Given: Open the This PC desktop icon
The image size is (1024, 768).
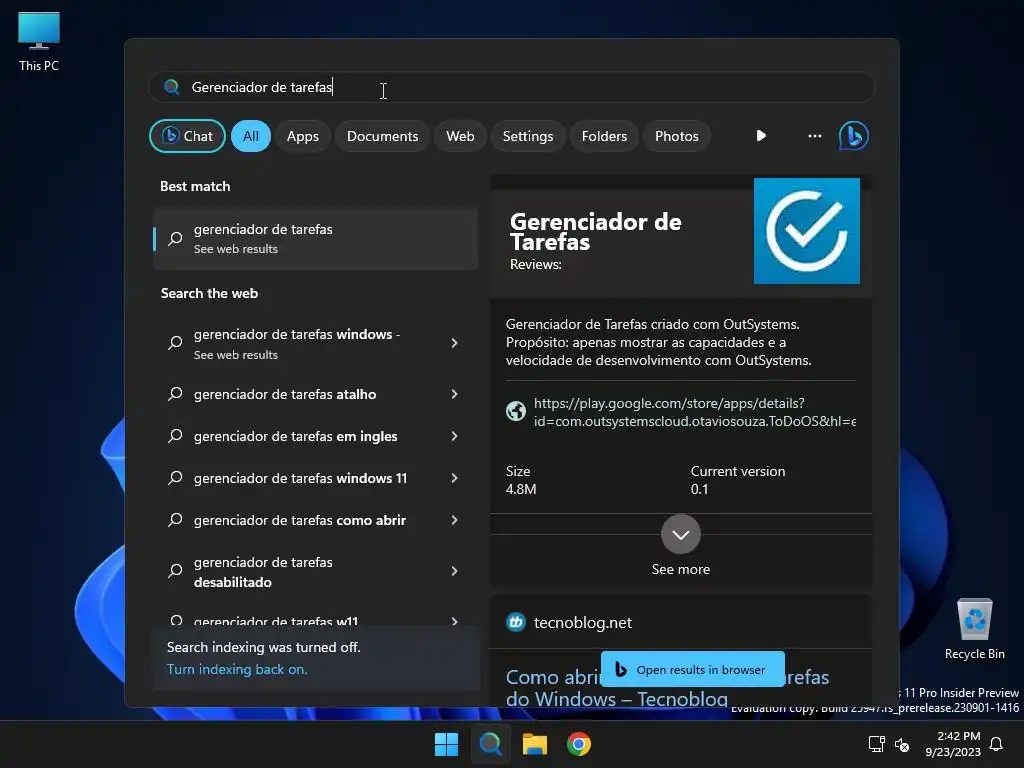Looking at the screenshot, I should click(x=39, y=41).
